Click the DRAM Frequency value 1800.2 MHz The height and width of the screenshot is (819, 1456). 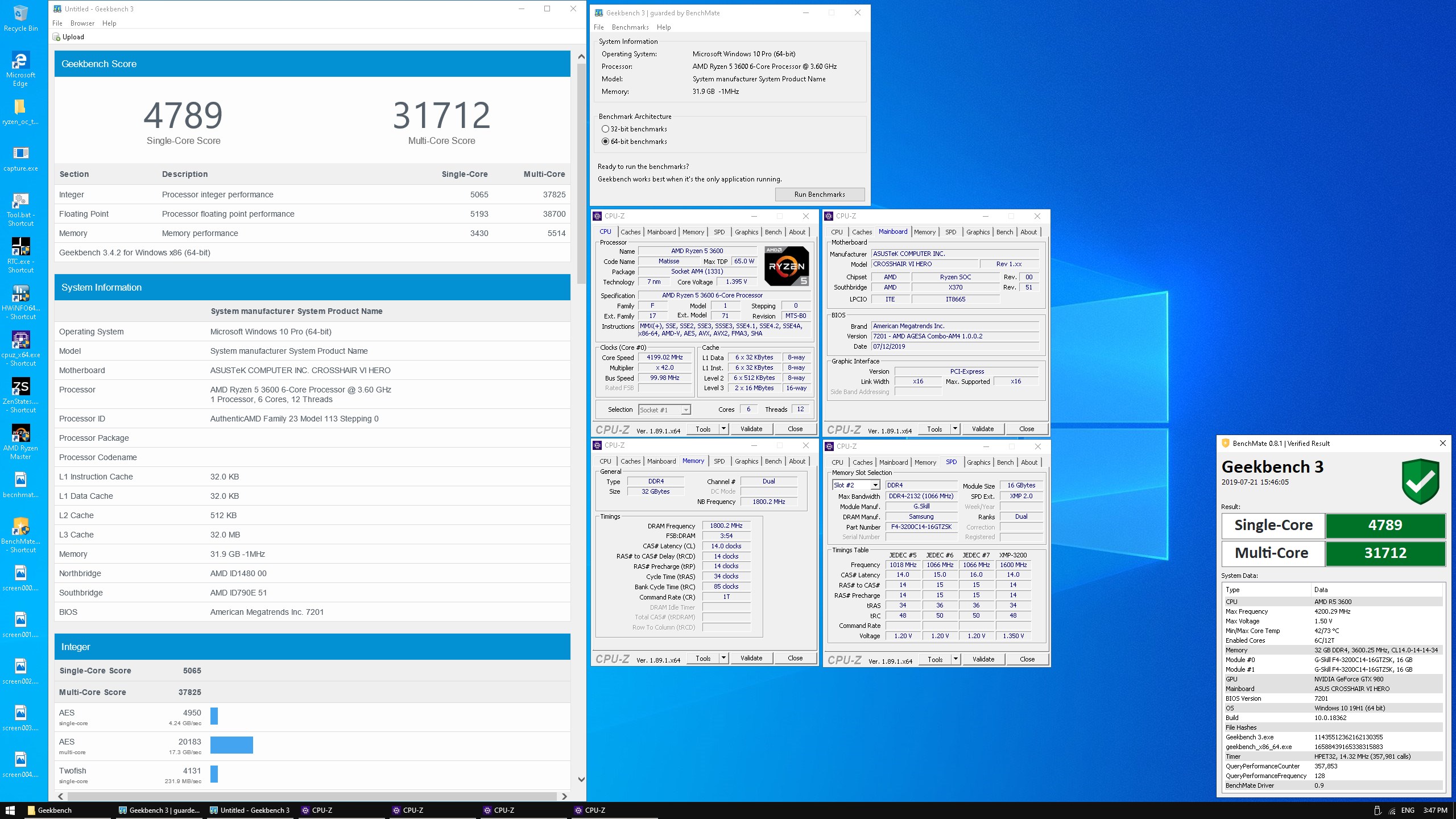click(x=726, y=526)
